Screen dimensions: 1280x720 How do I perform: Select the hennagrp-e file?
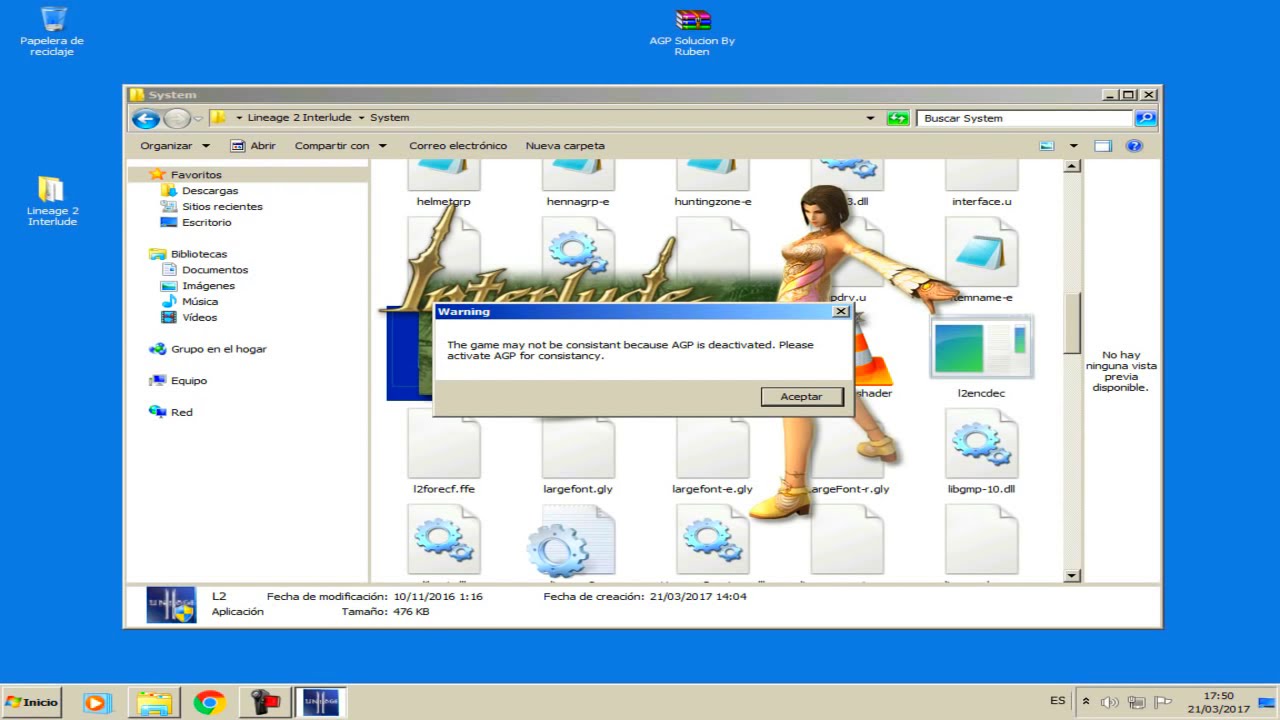(578, 183)
